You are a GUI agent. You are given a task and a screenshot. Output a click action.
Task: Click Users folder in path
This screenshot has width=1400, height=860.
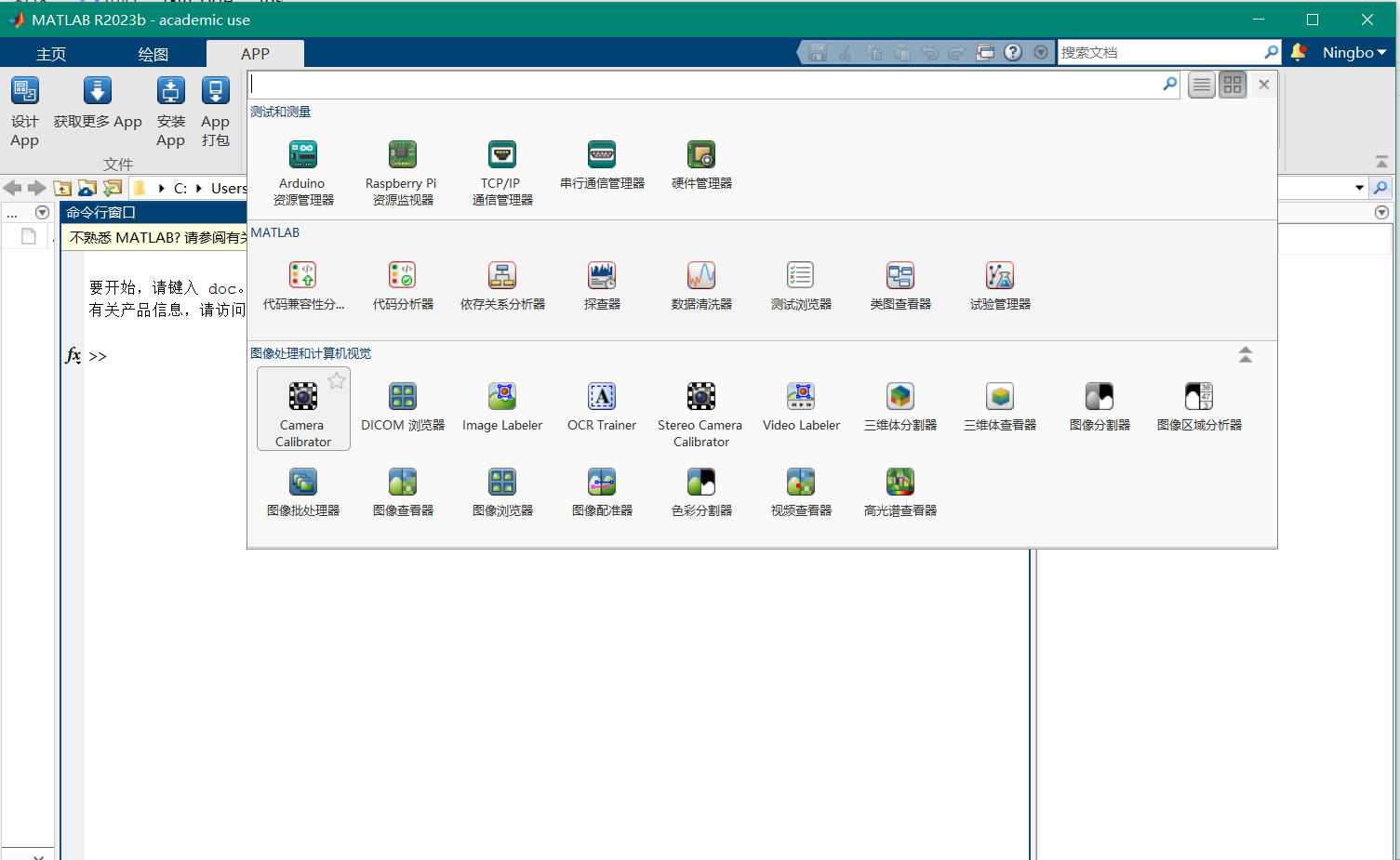[229, 188]
